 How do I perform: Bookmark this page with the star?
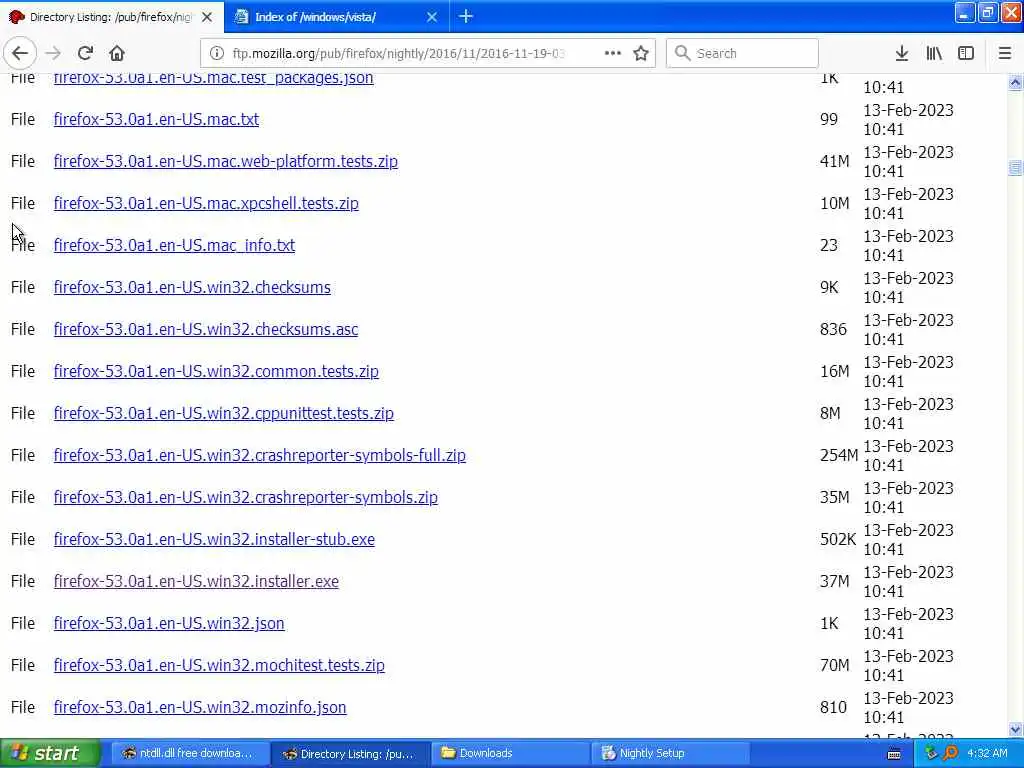(641, 53)
